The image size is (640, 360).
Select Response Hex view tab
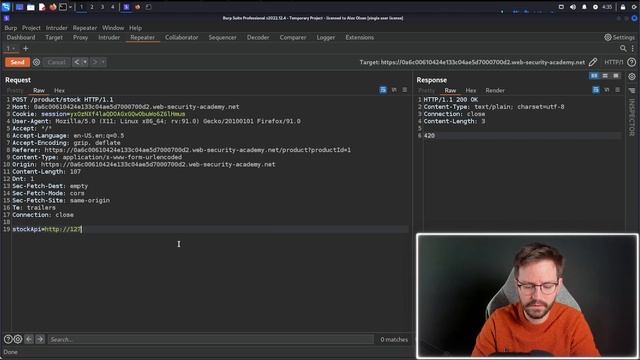471,90
